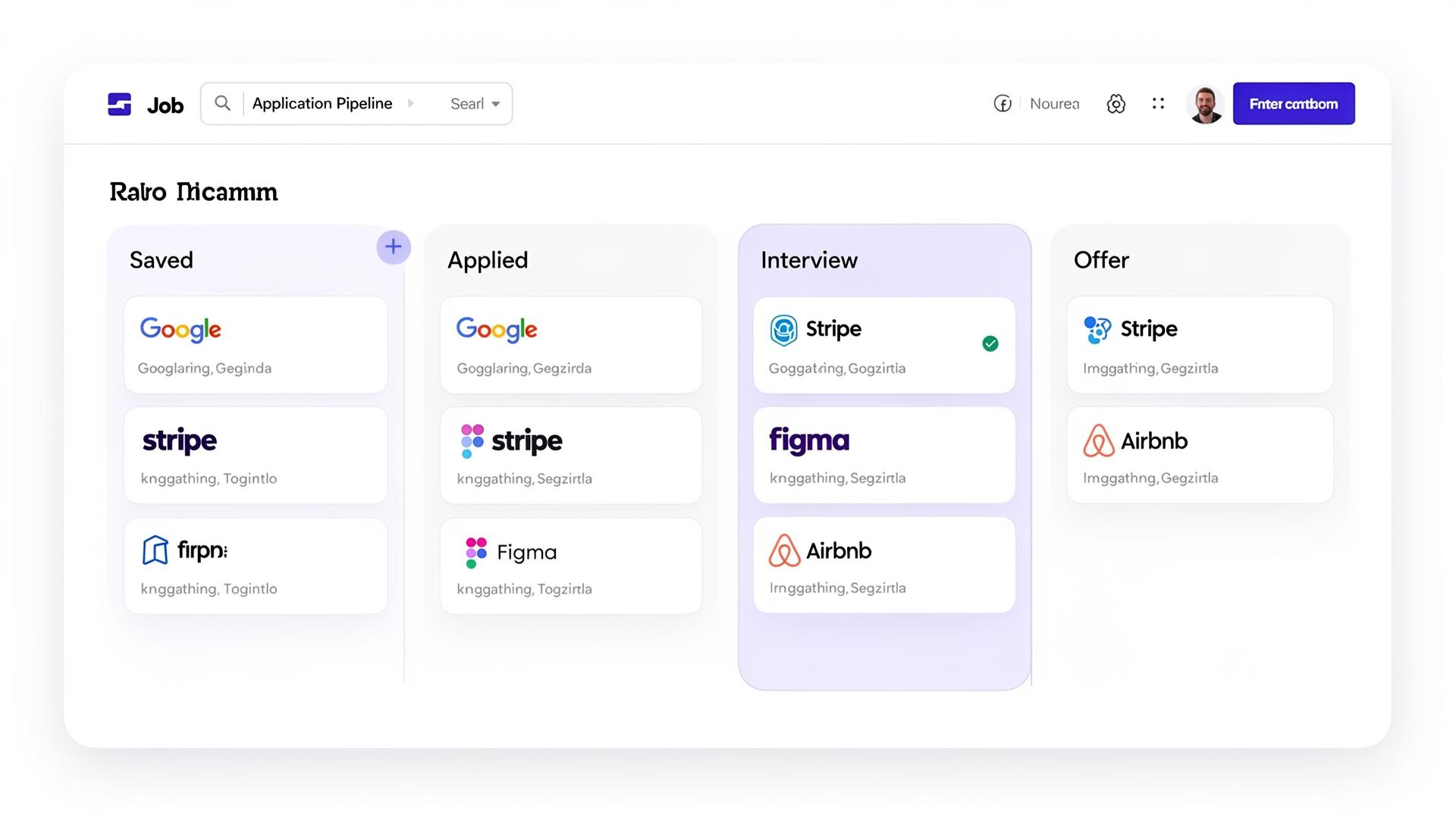Click 'Gogglaring, Gegzirda' in Applied Google card

[524, 369]
